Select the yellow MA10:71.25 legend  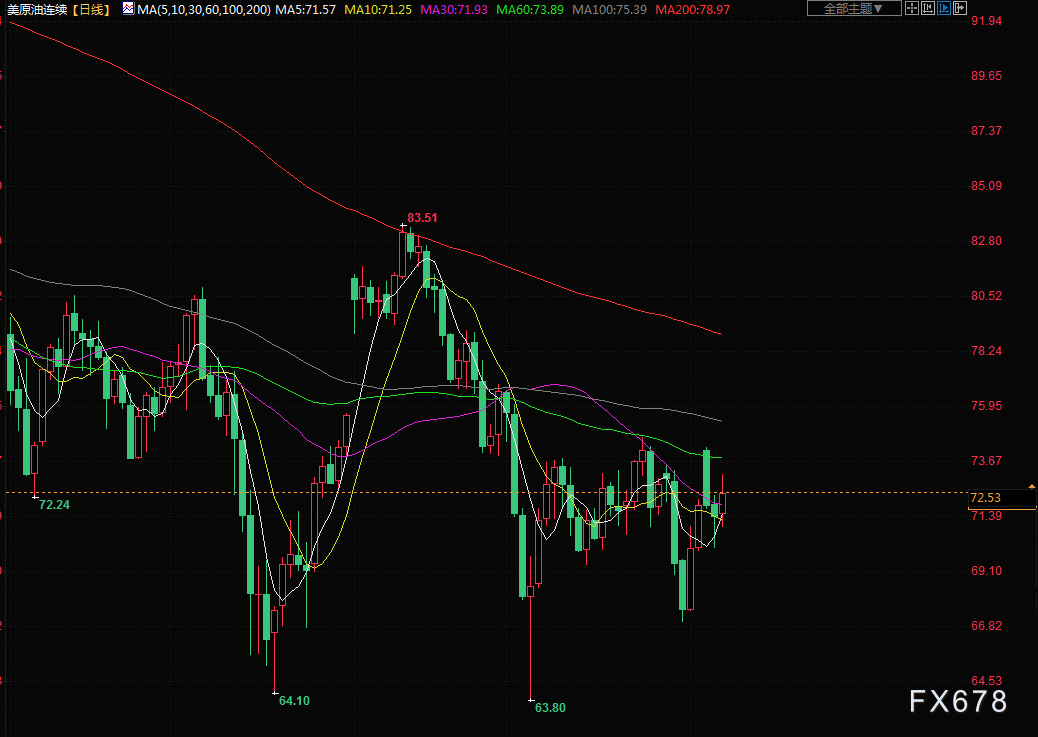pyautogui.click(x=377, y=9)
